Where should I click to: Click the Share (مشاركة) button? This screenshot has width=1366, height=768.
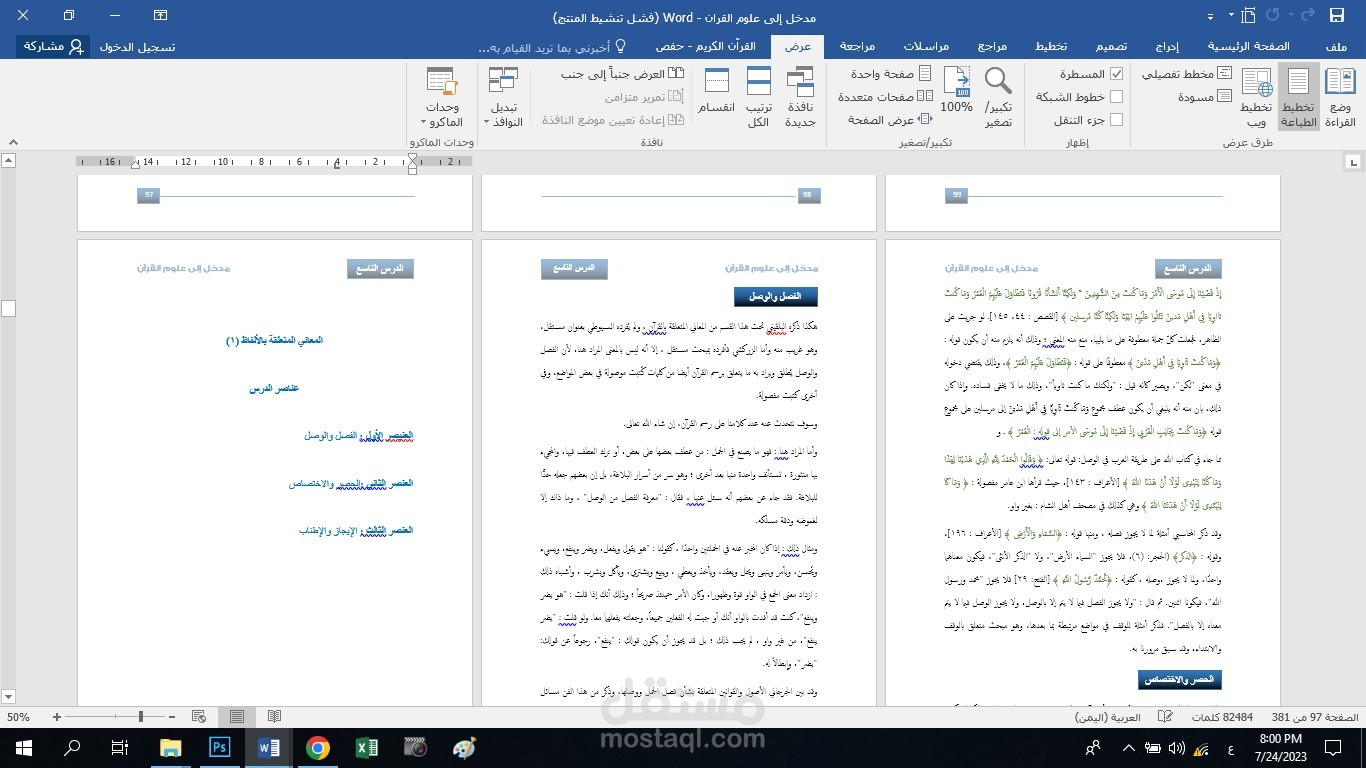[x=54, y=47]
